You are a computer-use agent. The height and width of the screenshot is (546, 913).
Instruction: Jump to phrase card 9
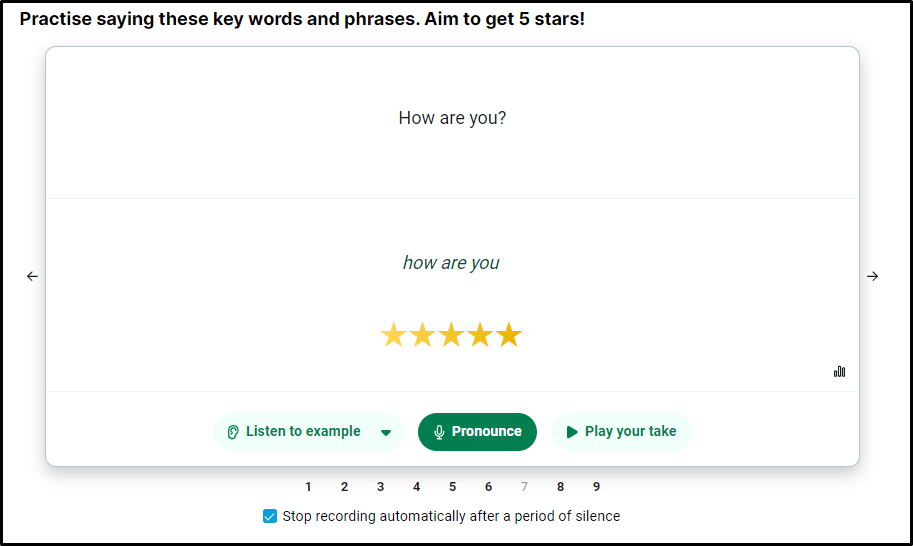(x=596, y=487)
